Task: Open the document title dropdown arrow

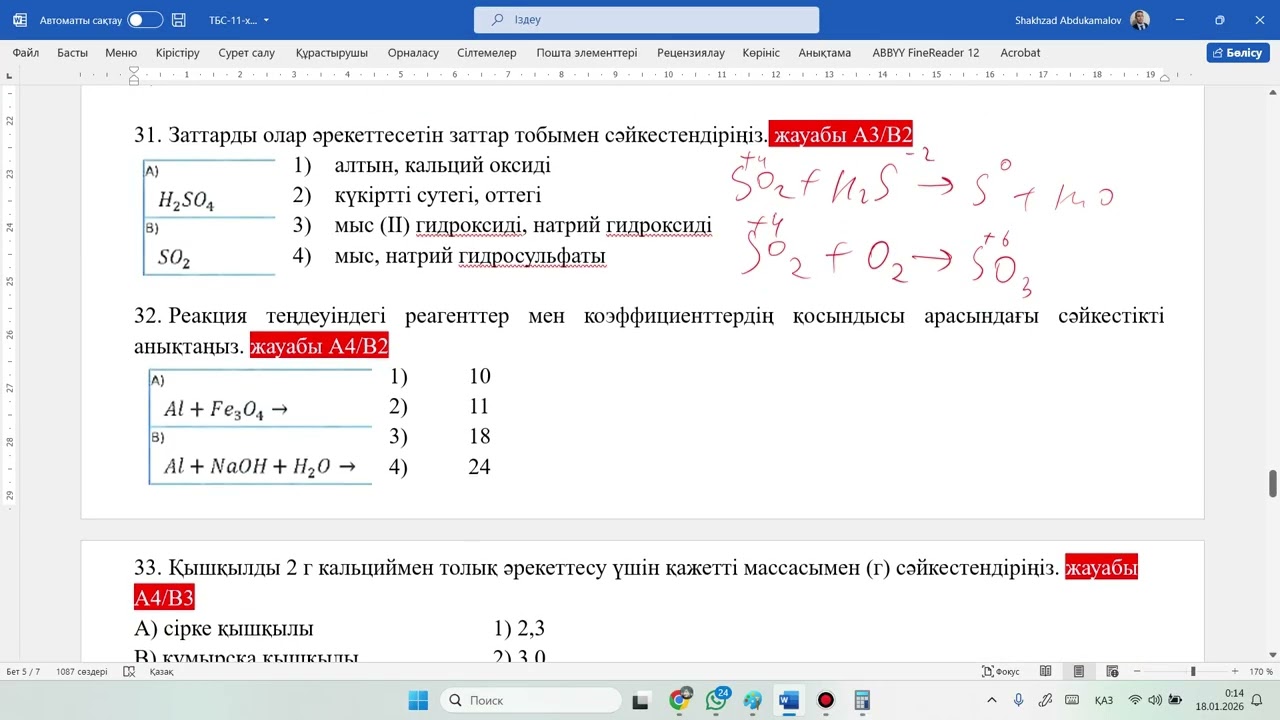Action: [266, 20]
